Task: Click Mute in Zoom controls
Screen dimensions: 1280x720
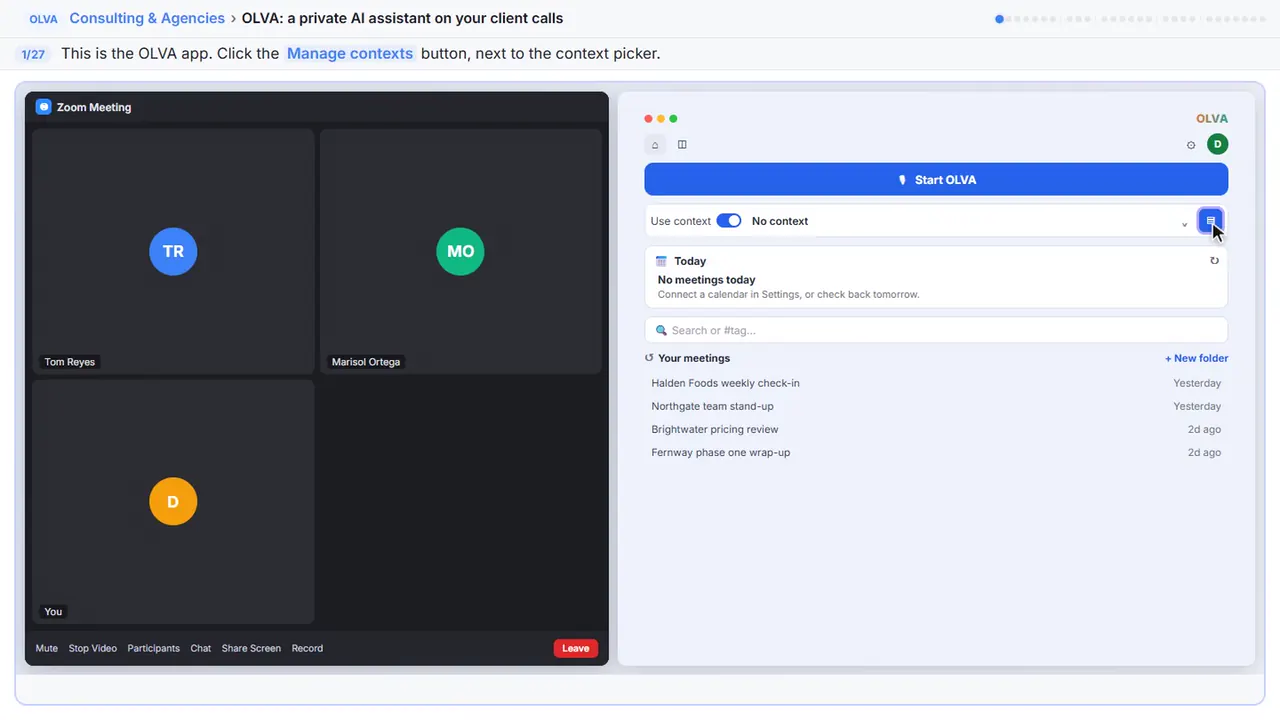Action: [x=47, y=648]
